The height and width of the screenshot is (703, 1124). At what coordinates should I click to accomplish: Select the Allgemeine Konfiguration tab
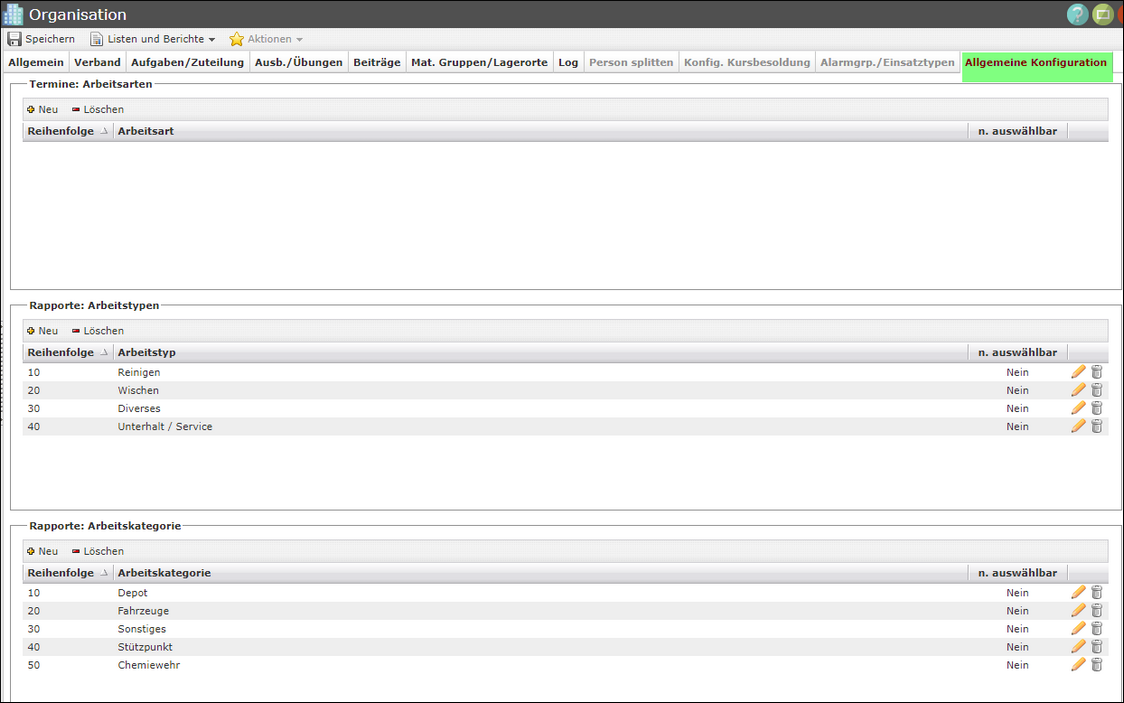click(1035, 62)
